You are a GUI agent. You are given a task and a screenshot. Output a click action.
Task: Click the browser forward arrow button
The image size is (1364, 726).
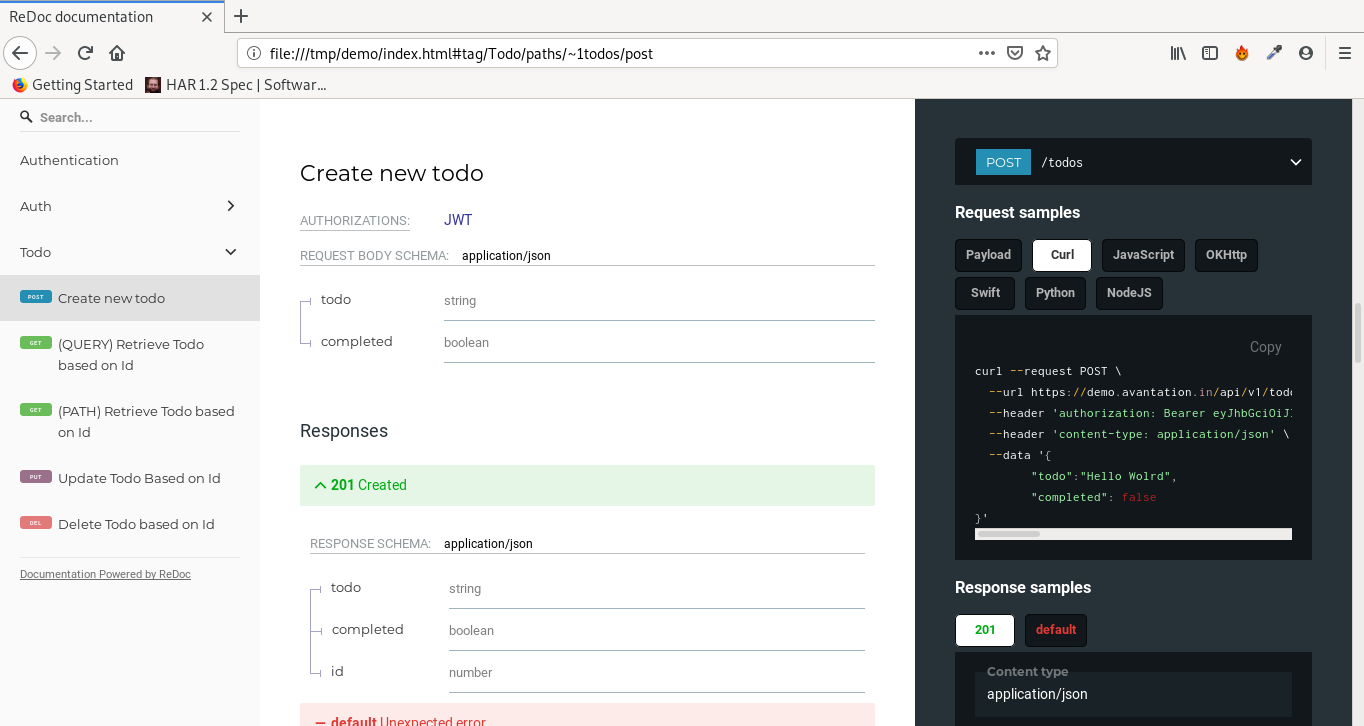pos(54,53)
